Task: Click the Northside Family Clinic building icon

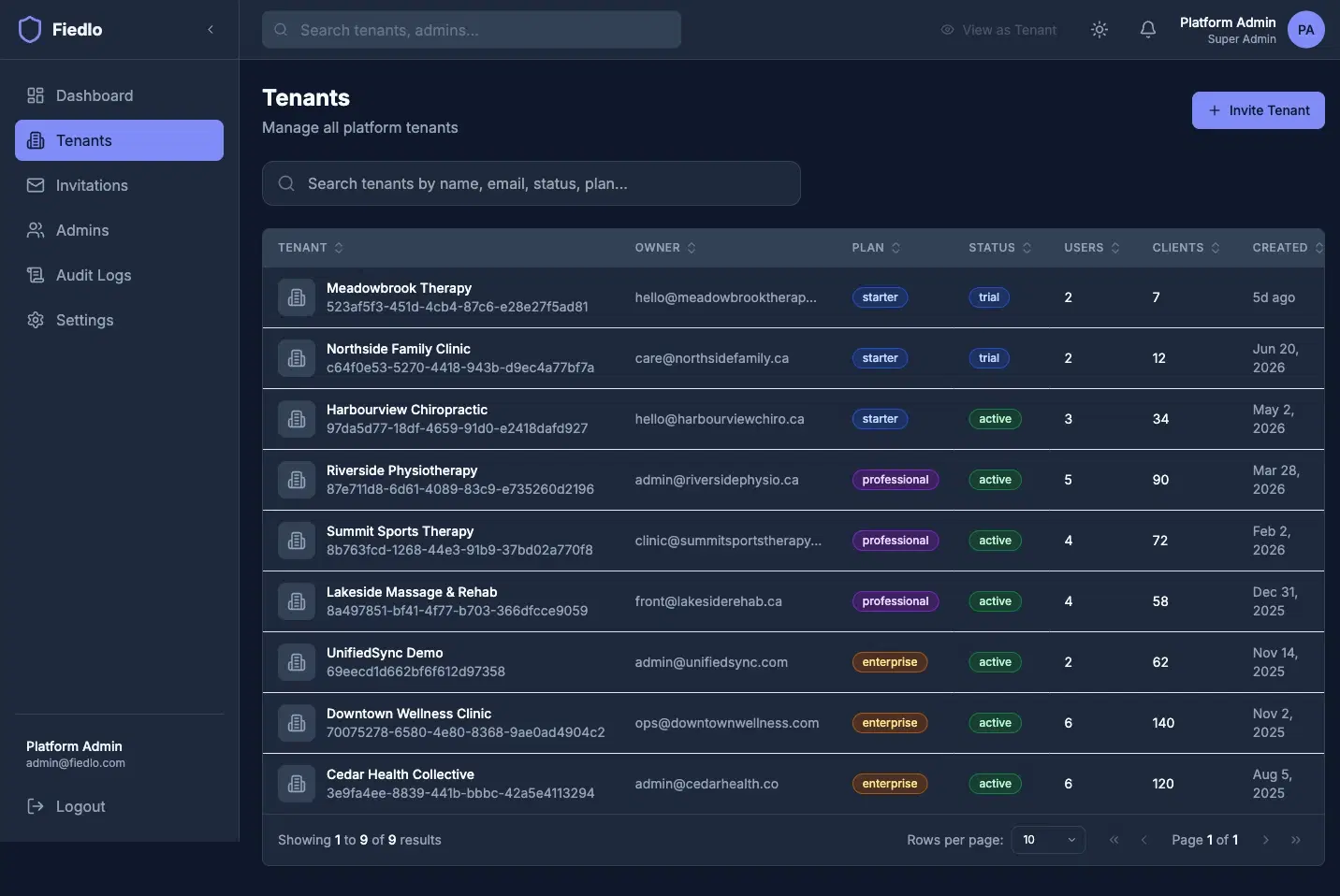Action: [297, 358]
